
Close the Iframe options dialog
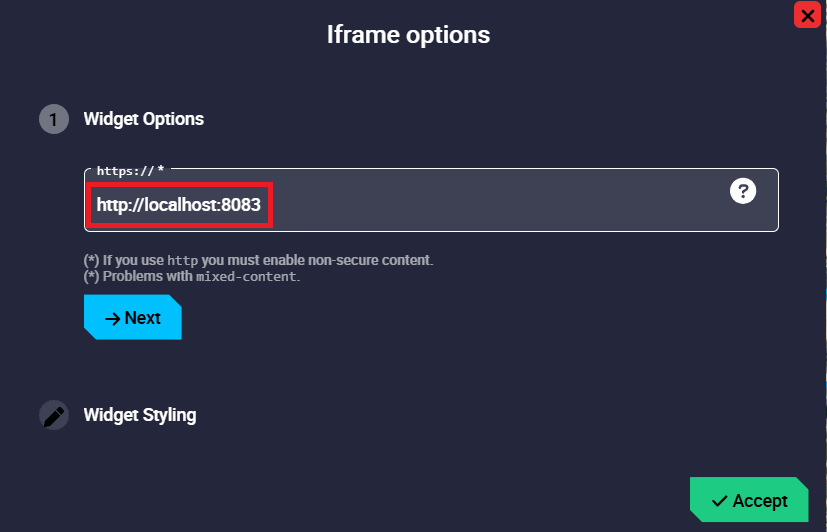[x=807, y=15]
